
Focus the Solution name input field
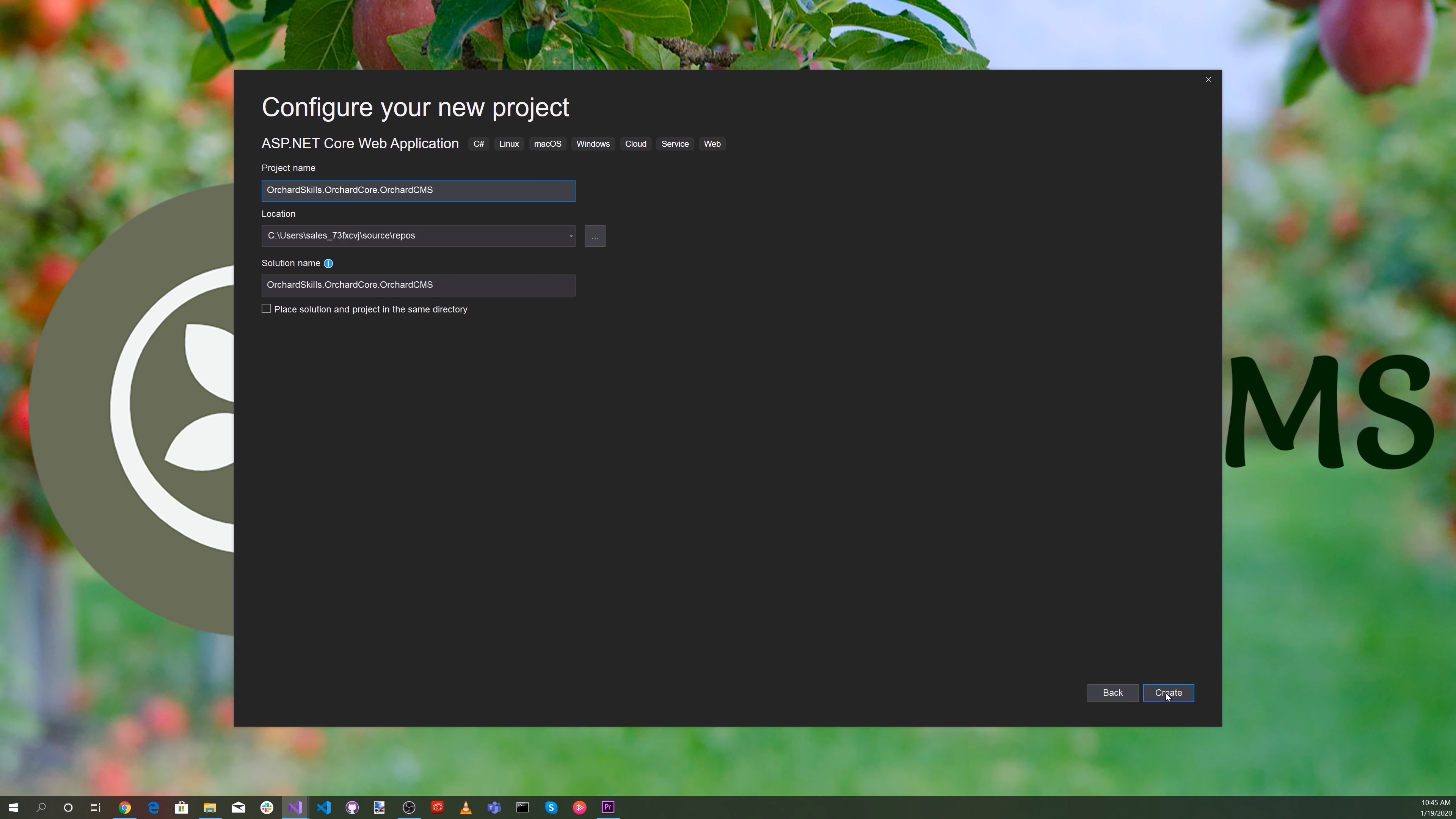[x=418, y=286]
